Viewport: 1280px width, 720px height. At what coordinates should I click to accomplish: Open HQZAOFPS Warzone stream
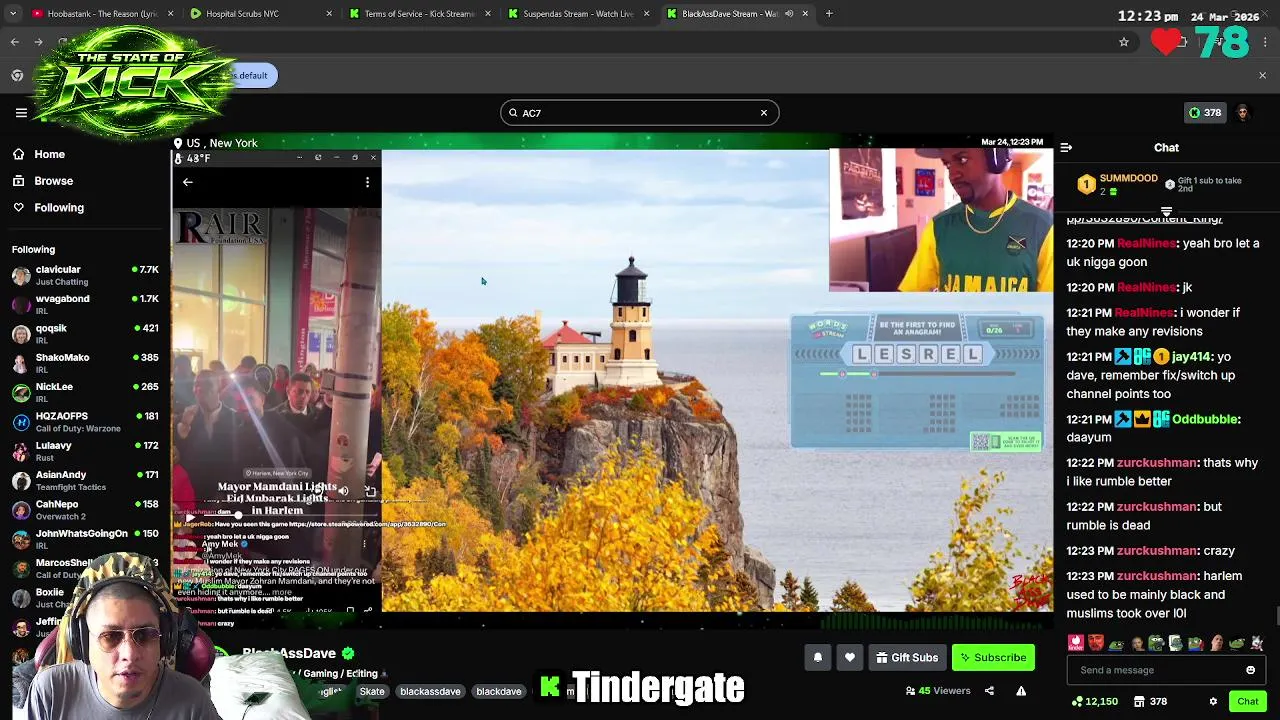click(85, 421)
